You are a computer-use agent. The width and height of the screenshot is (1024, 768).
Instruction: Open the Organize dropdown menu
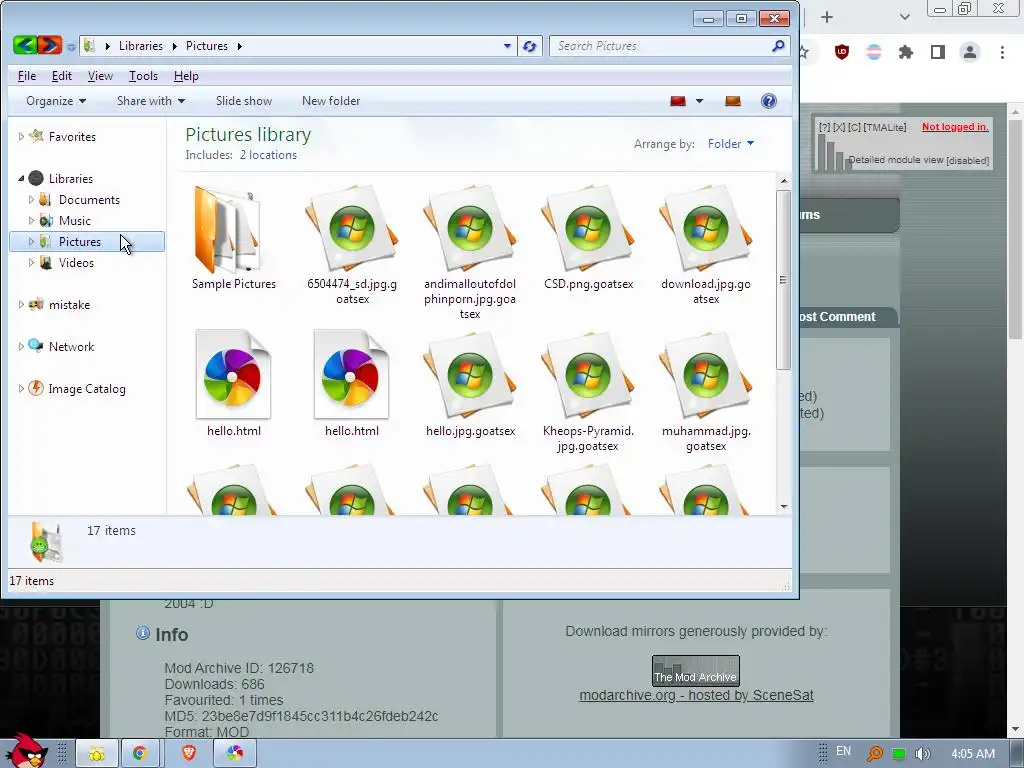coord(56,101)
